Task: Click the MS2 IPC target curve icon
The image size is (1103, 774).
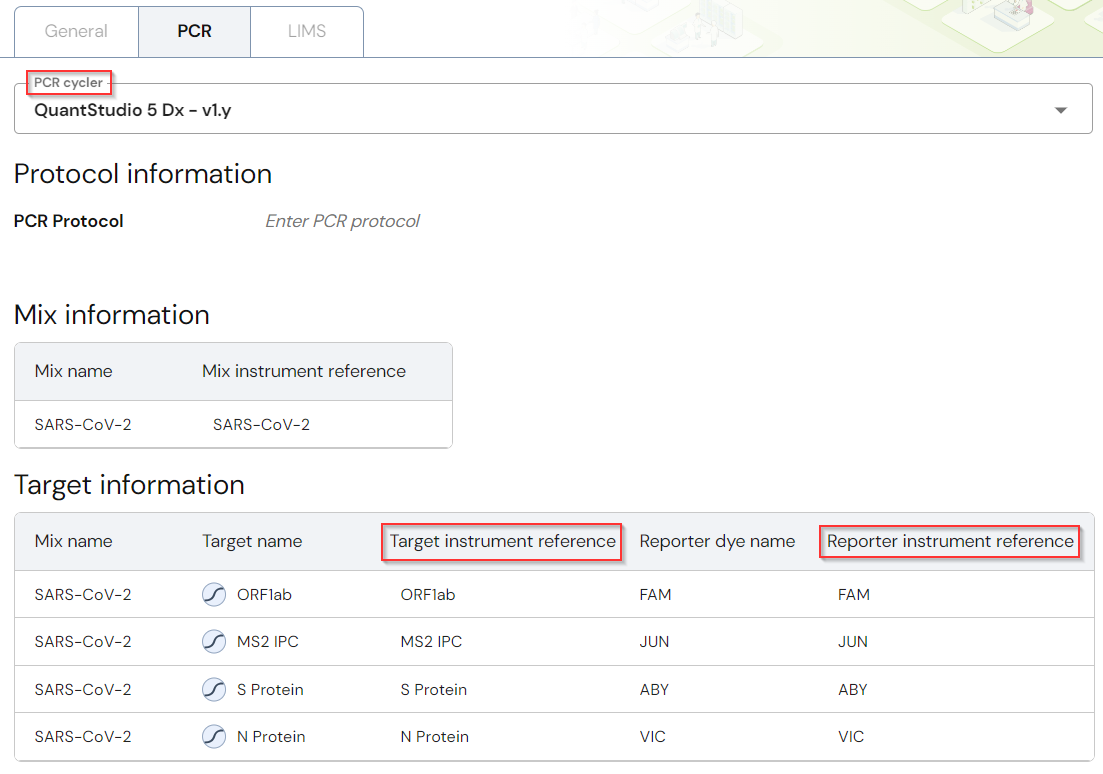Action: point(214,642)
